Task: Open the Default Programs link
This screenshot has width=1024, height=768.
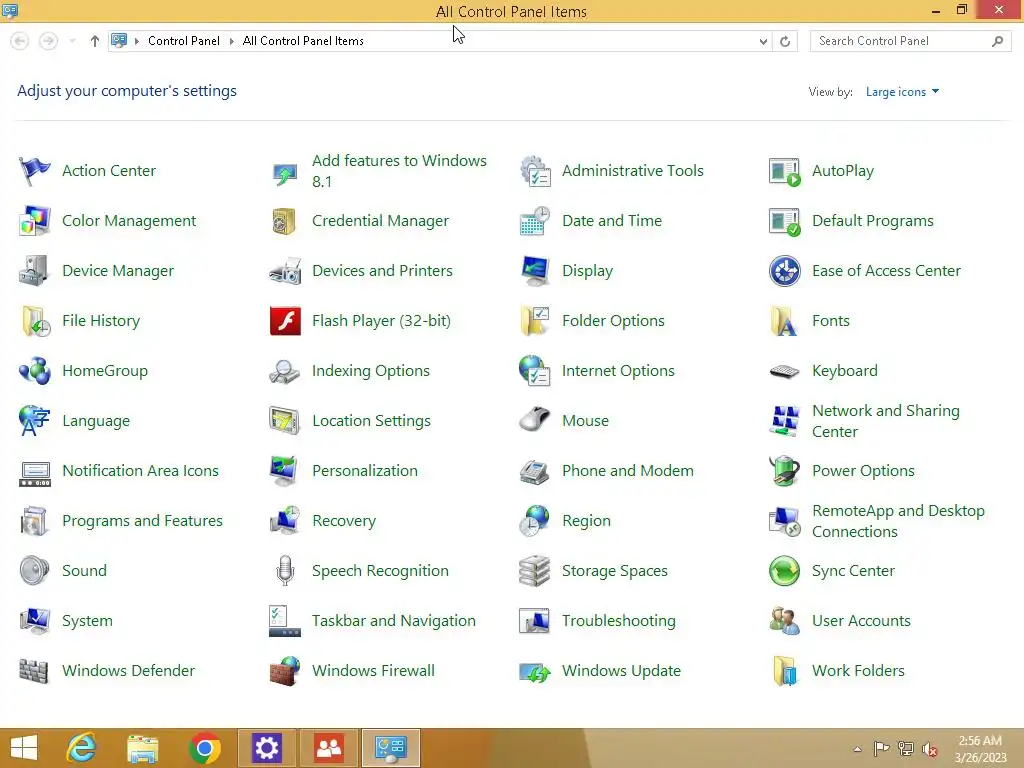Action: pyautogui.click(x=872, y=221)
